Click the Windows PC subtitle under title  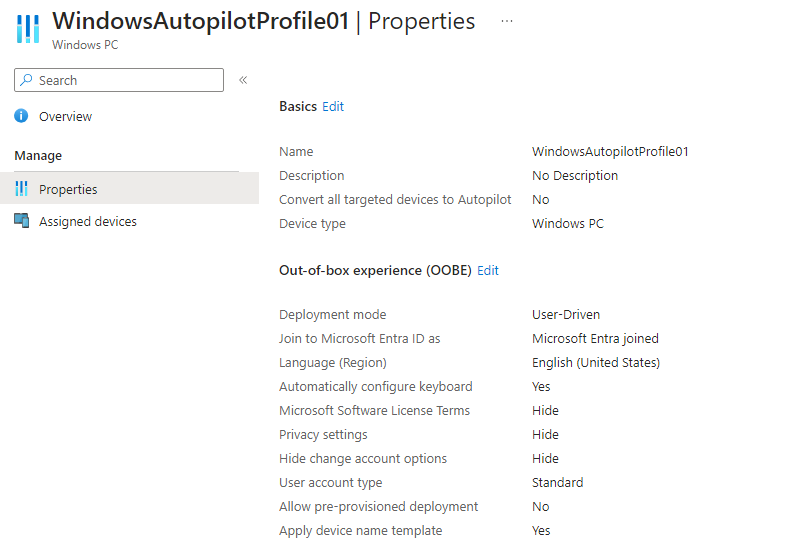tap(85, 45)
